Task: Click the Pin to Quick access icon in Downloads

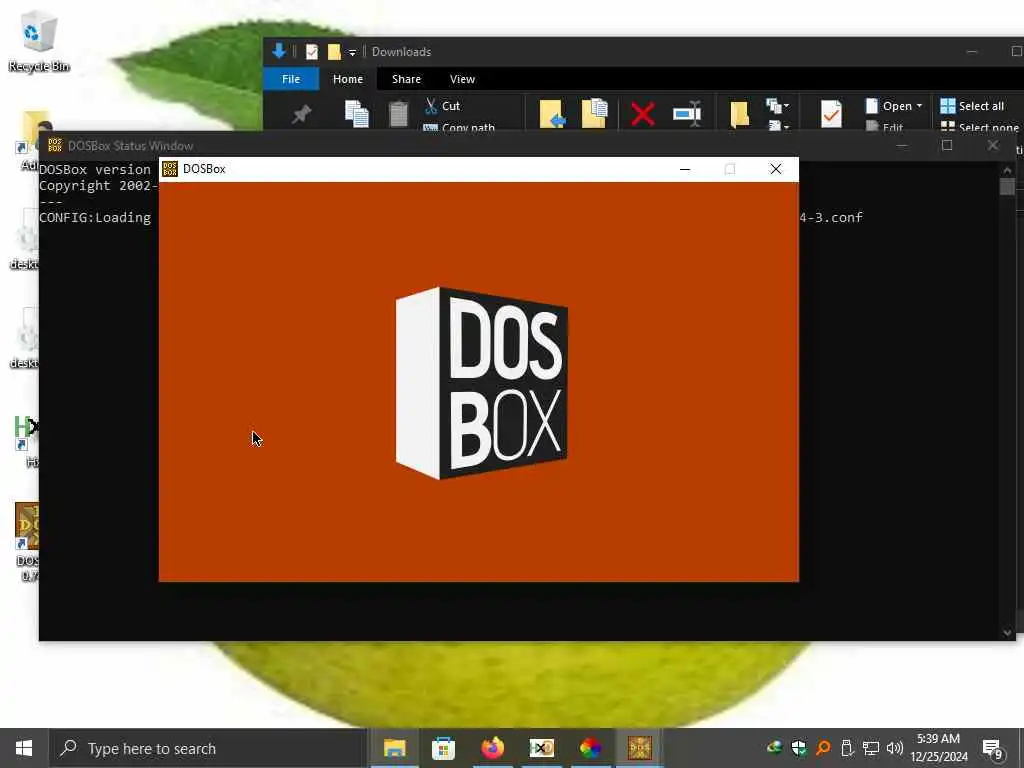Action: pyautogui.click(x=301, y=115)
